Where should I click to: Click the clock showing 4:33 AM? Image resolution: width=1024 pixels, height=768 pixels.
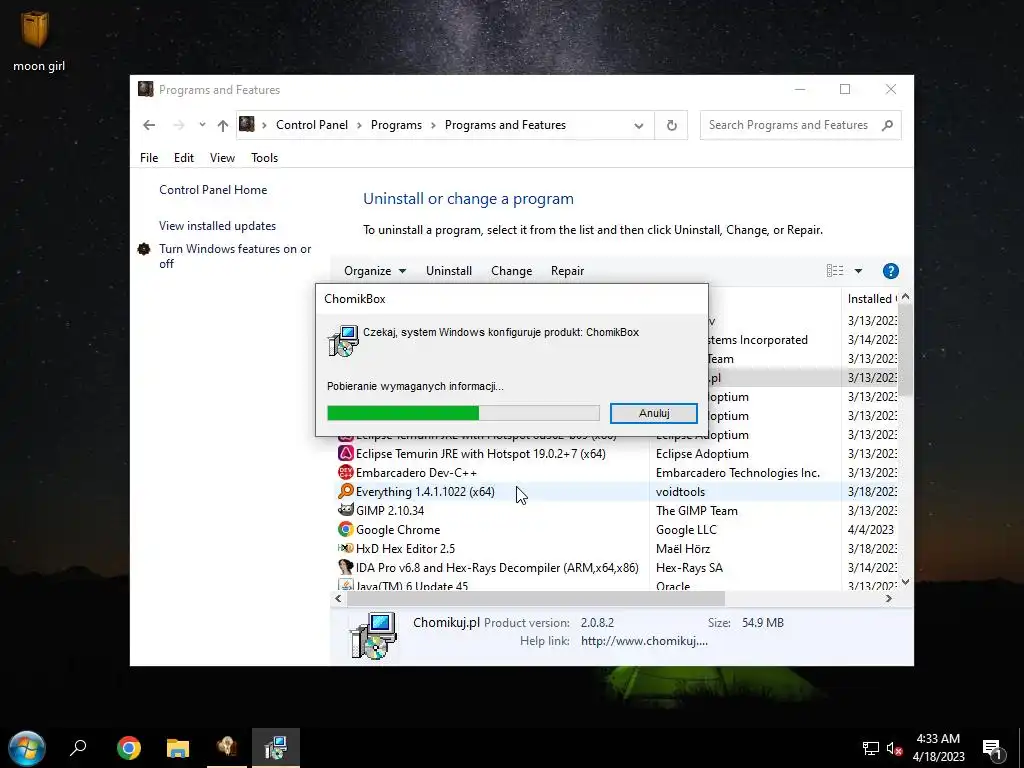pyautogui.click(x=938, y=739)
